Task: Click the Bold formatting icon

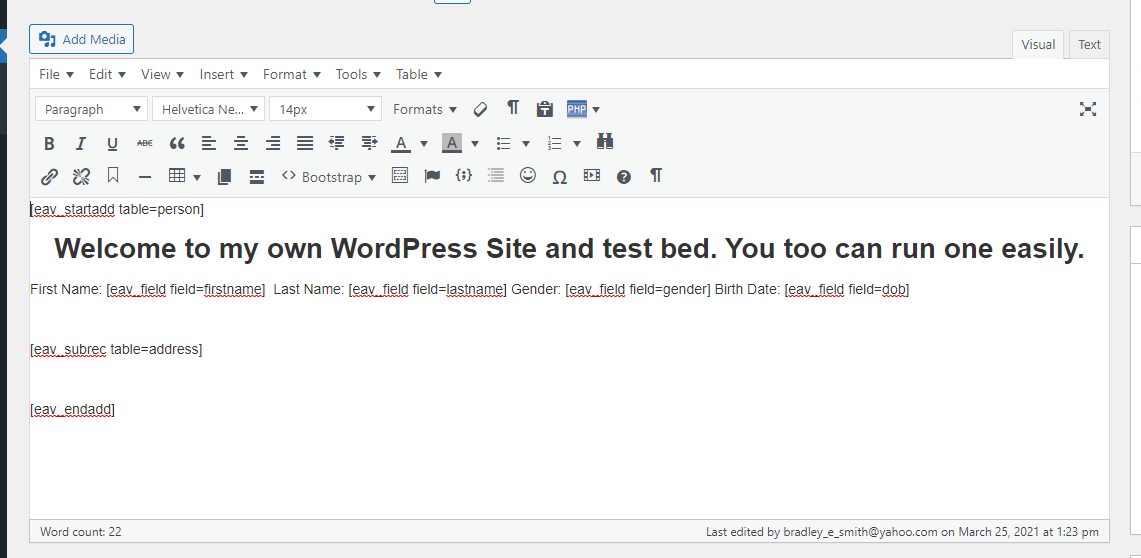Action: pos(49,143)
